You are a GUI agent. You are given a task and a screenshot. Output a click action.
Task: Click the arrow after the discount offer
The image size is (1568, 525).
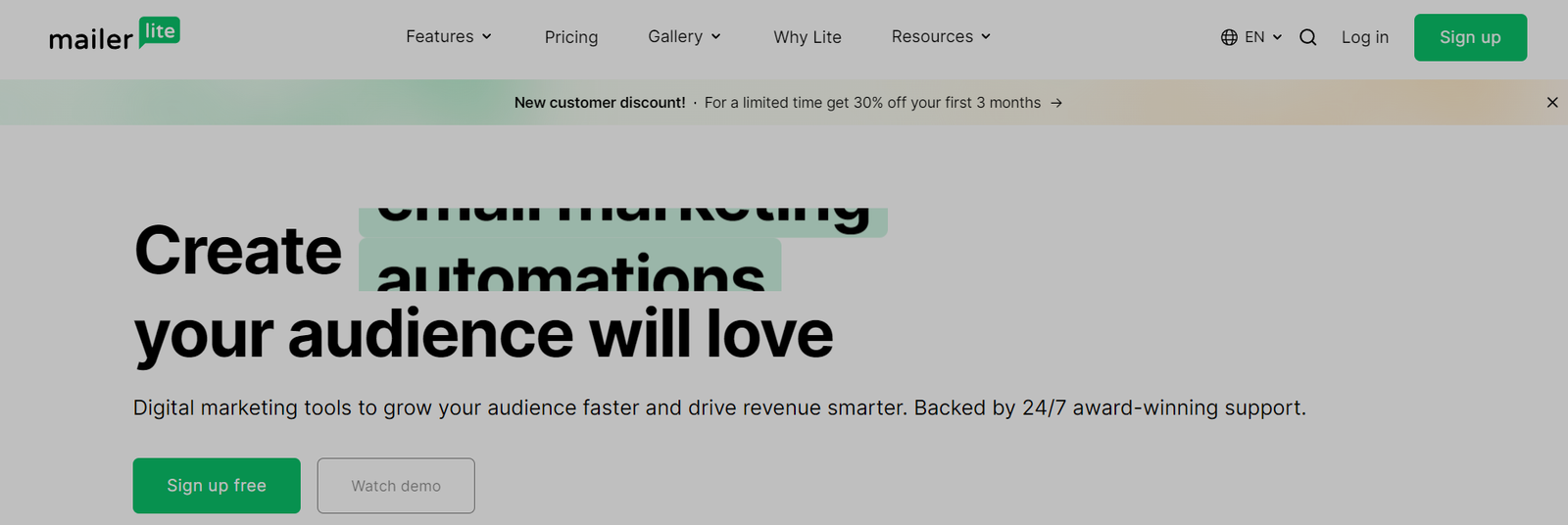click(1056, 103)
